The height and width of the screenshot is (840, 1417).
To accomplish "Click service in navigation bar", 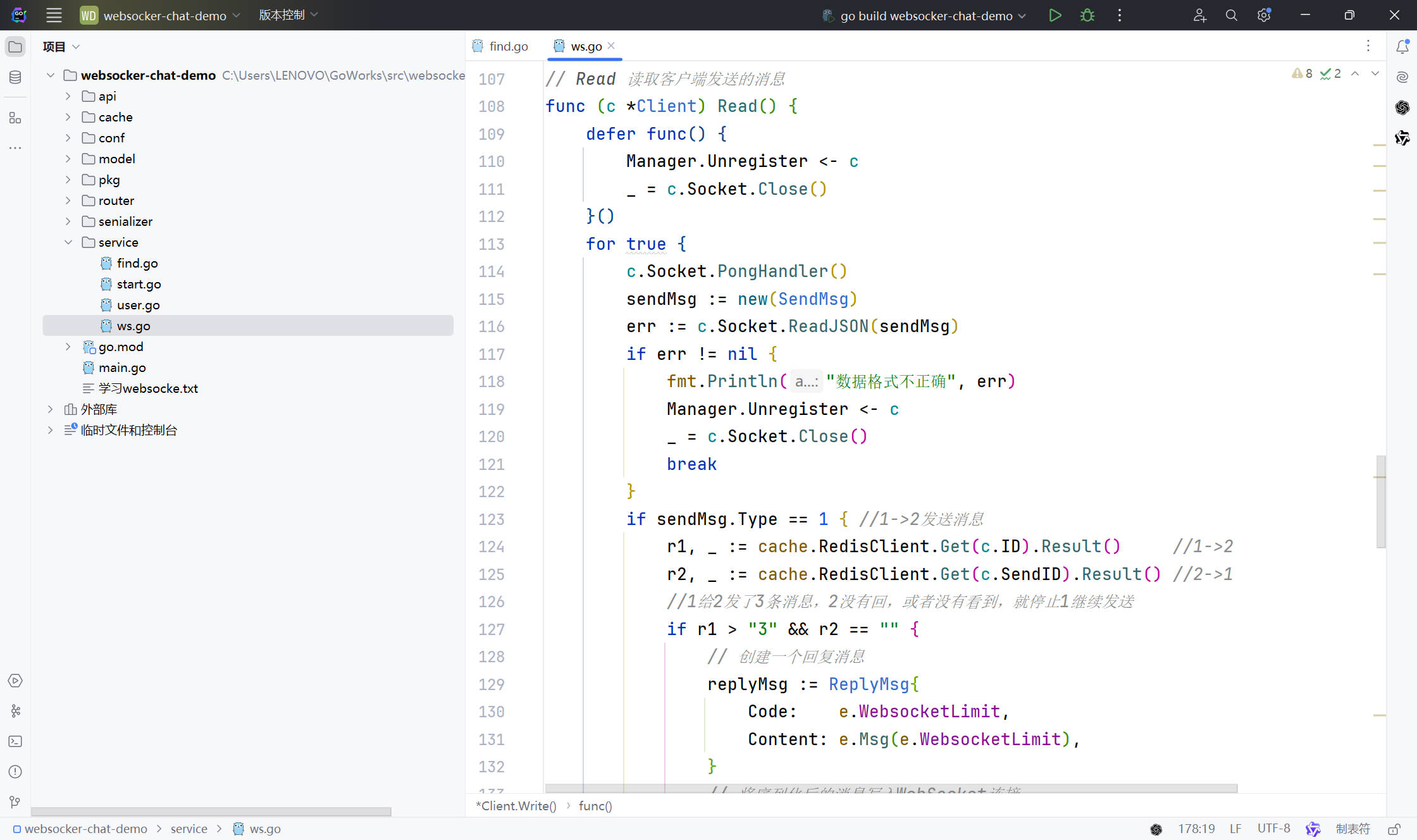I will 189,829.
